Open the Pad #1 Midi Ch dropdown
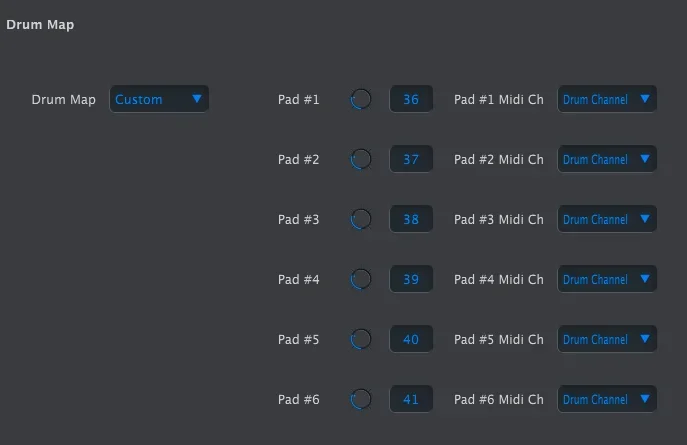 click(607, 99)
